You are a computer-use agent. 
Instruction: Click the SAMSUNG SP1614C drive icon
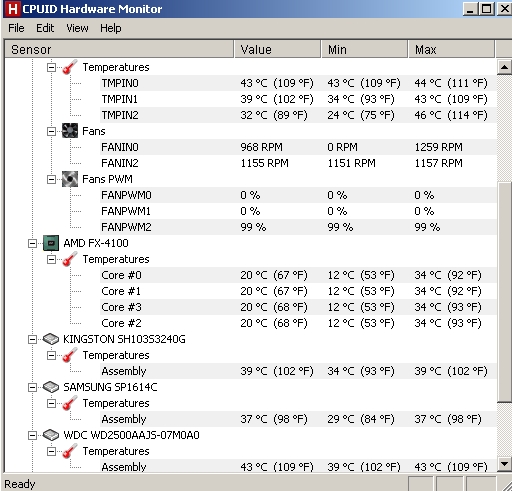coord(51,387)
